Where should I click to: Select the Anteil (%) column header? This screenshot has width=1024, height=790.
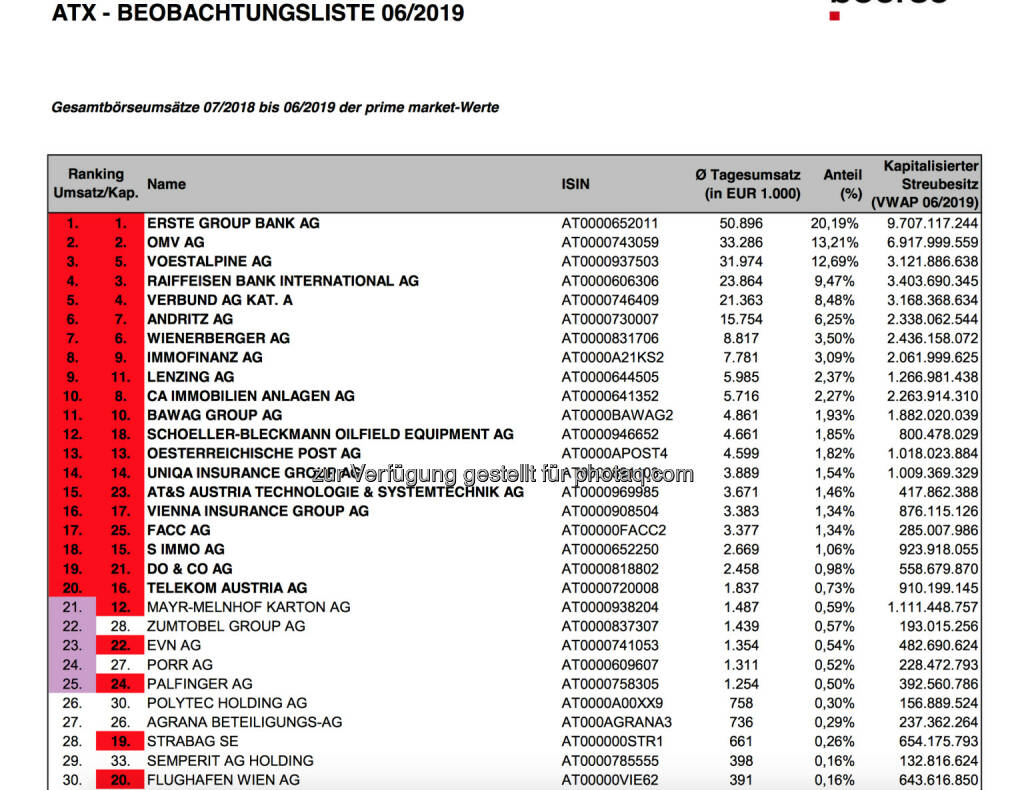coord(842,184)
